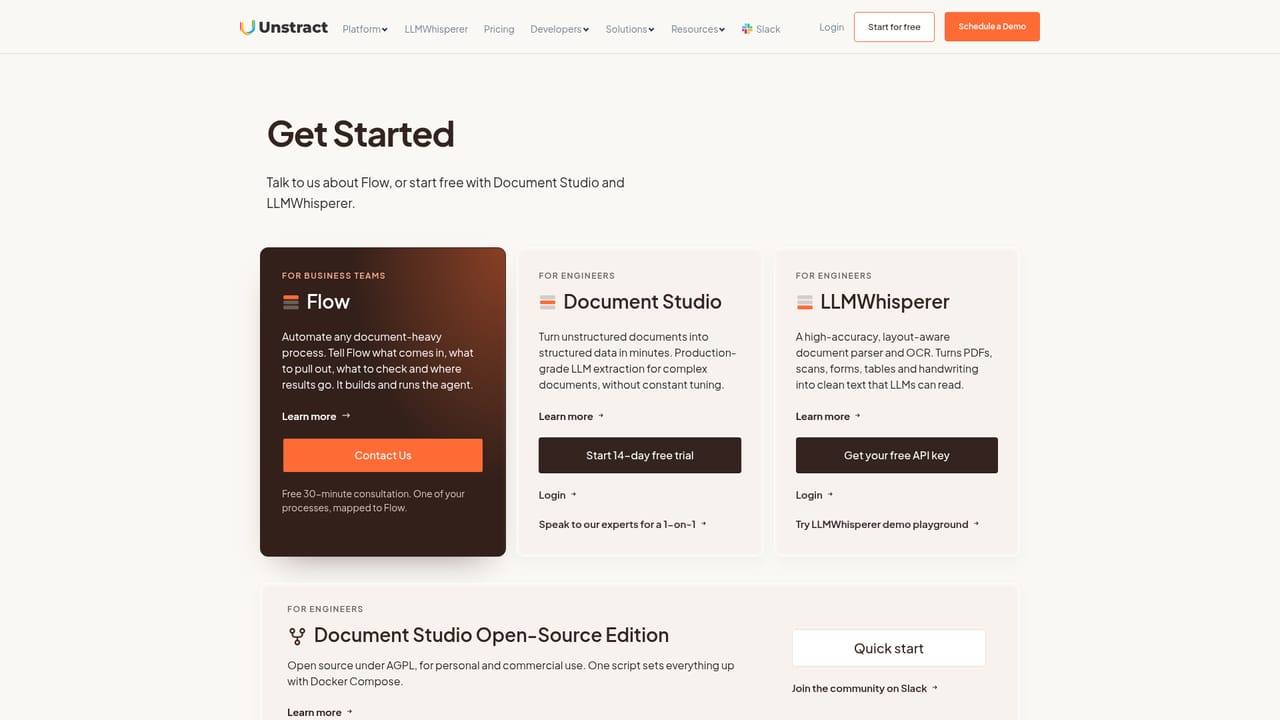
Task: Click the Document Studio Open-Source Edition title
Action: pyautogui.click(x=491, y=635)
